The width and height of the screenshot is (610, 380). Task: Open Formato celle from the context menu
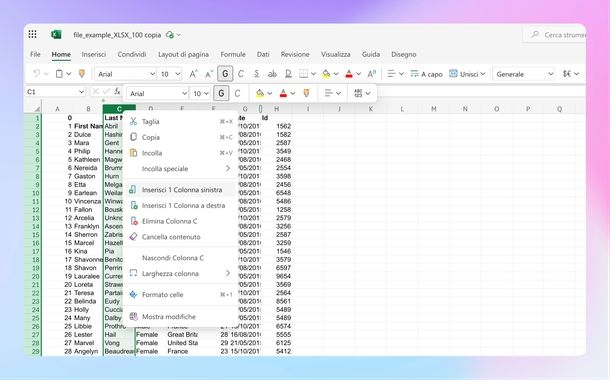(181, 294)
